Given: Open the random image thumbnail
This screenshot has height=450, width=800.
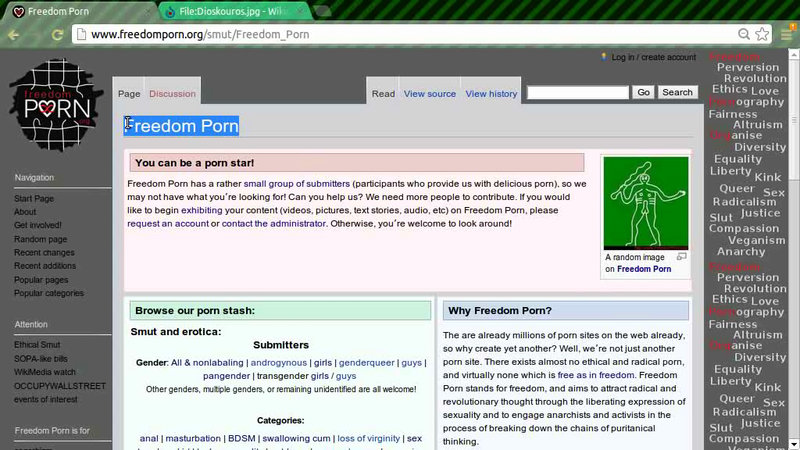Looking at the screenshot, I should (x=646, y=203).
